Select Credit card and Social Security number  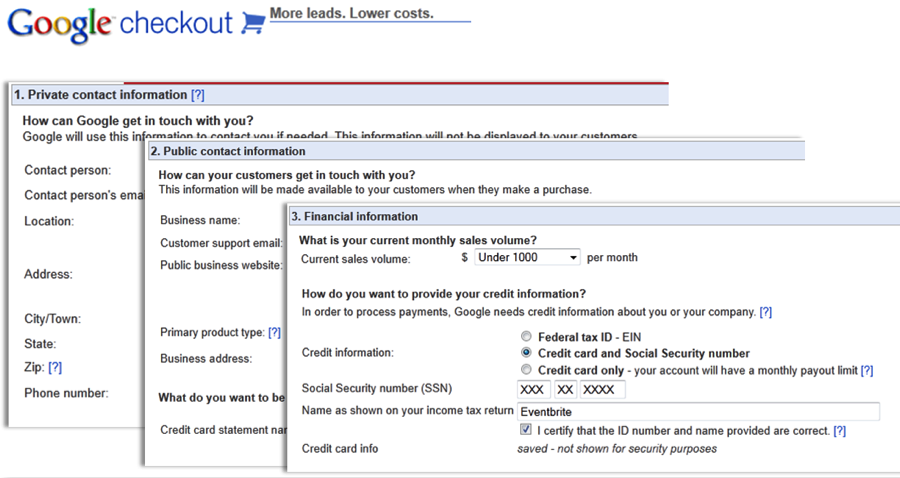point(526,352)
